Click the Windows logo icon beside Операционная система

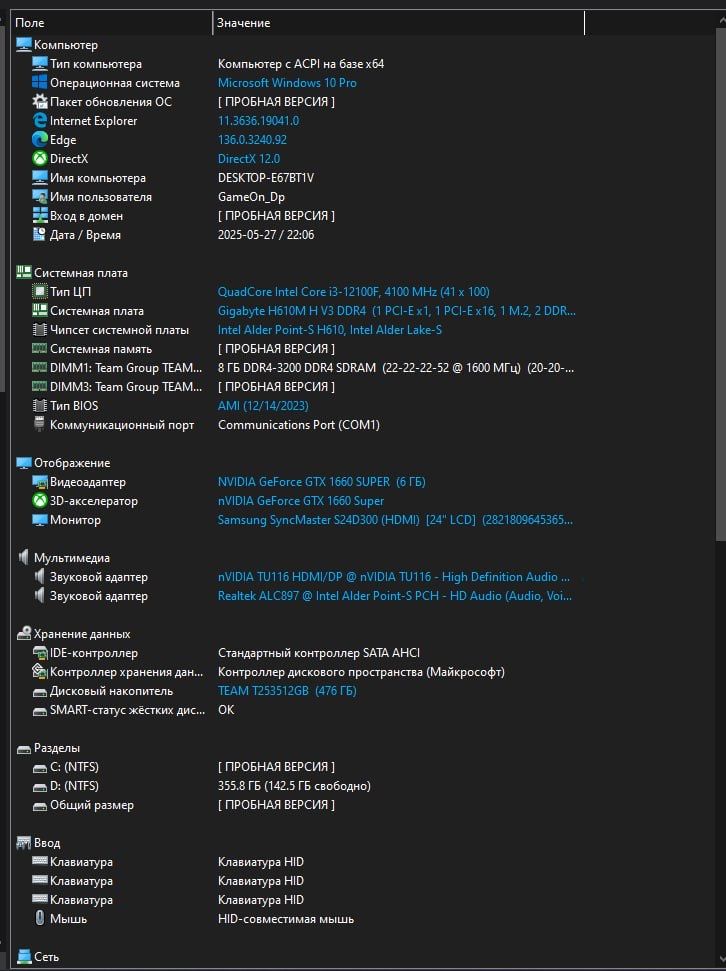click(x=40, y=82)
